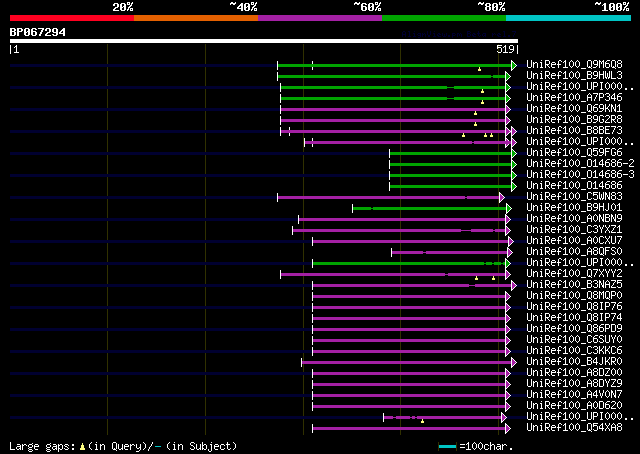Open hit UniRef100_A4V0N7
This screenshot has height=454, width=640.
pos(574,395)
